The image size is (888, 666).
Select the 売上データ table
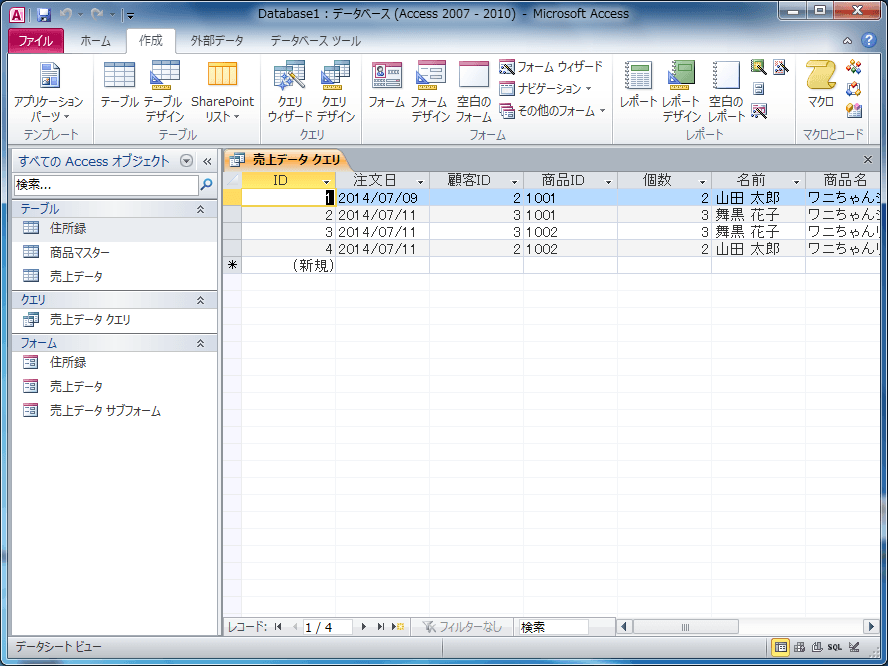tap(114, 276)
